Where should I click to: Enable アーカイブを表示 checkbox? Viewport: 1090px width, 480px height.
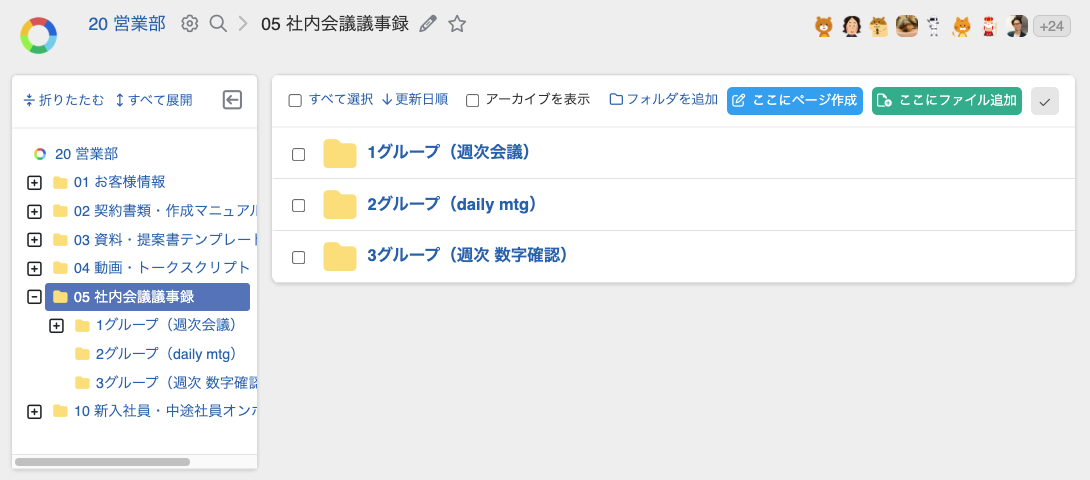[473, 100]
